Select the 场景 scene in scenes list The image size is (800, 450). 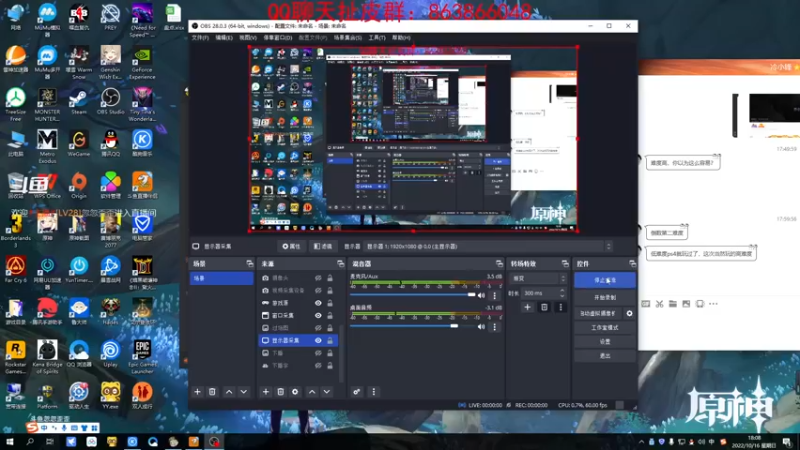click(x=221, y=278)
